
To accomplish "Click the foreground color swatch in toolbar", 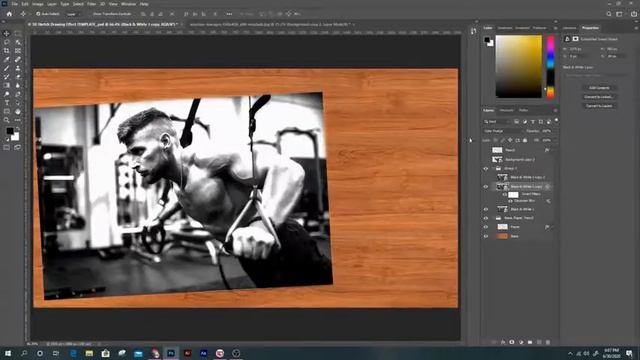I will pyautogui.click(x=9, y=131).
